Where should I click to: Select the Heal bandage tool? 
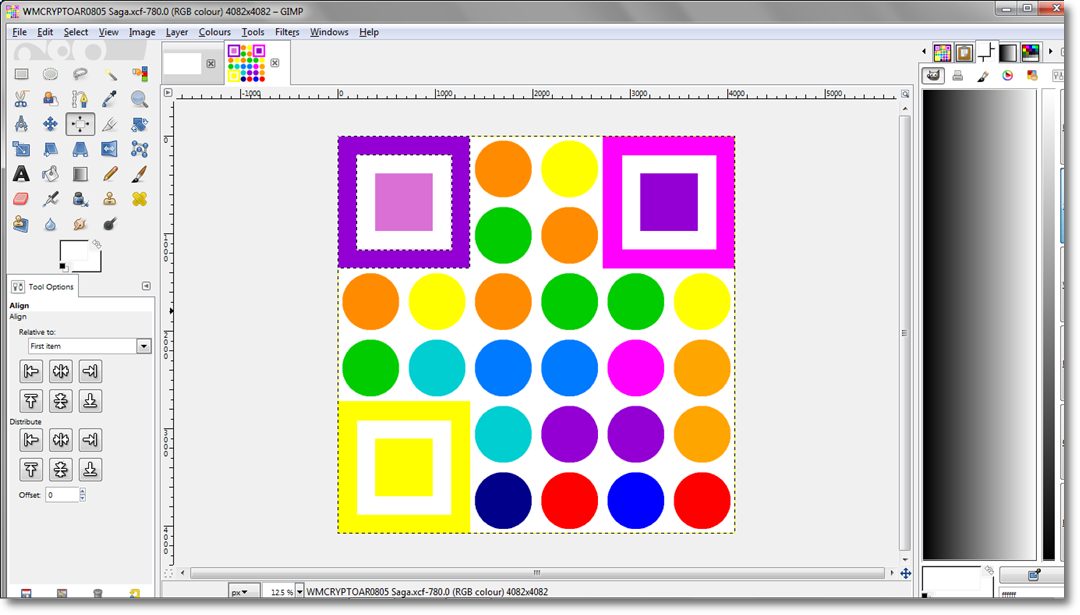[139, 199]
